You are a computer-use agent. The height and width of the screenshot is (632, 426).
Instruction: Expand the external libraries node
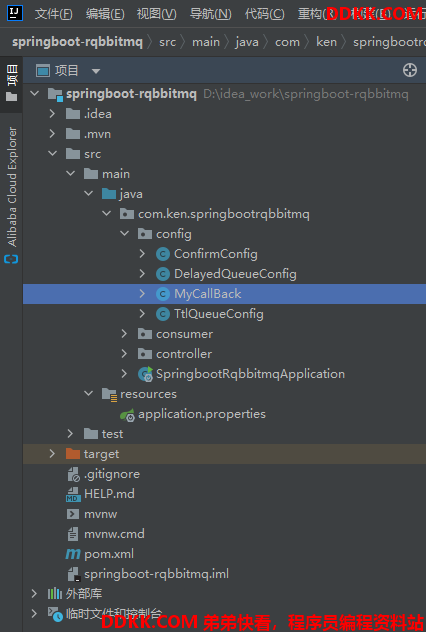(34, 593)
